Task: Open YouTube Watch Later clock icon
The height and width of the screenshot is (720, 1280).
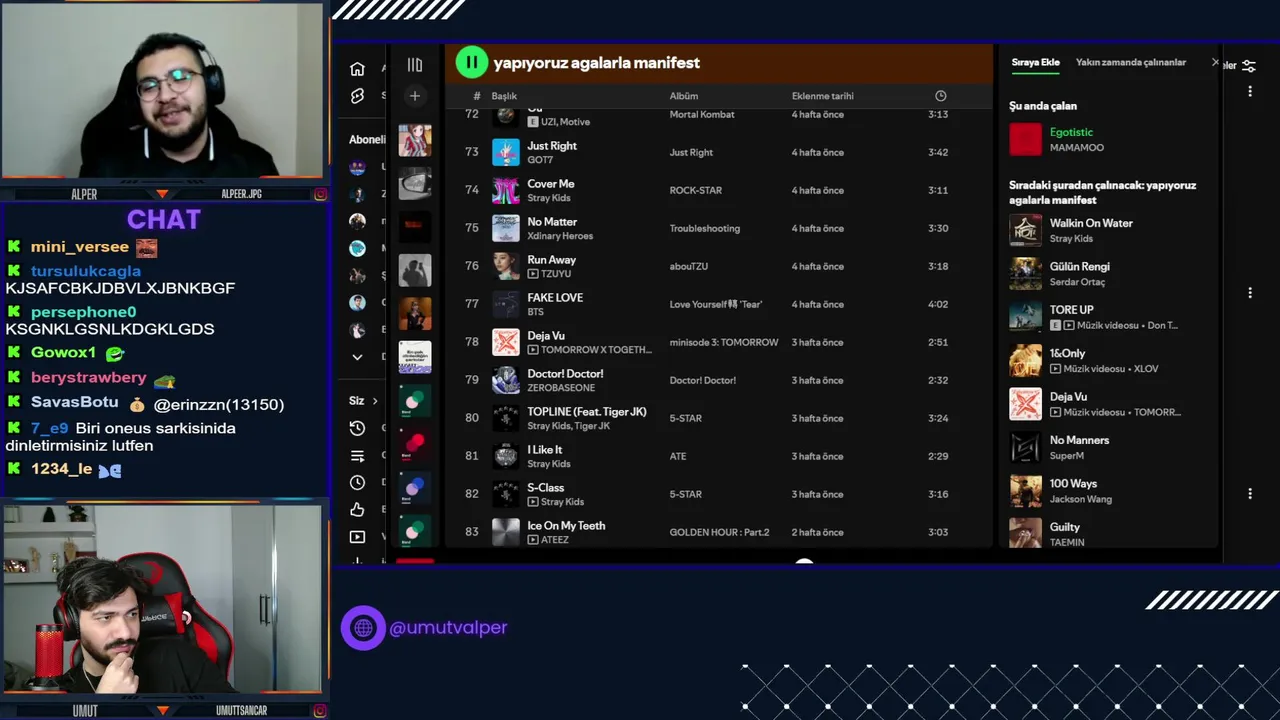Action: [x=357, y=482]
